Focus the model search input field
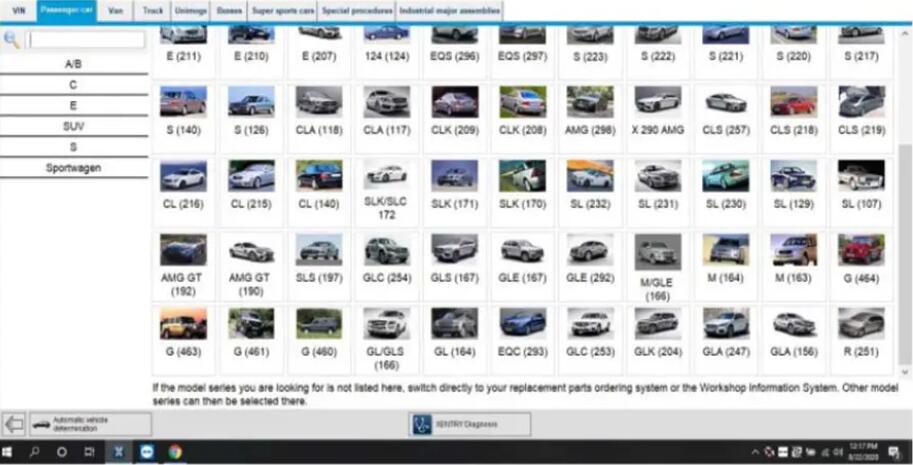 point(85,40)
